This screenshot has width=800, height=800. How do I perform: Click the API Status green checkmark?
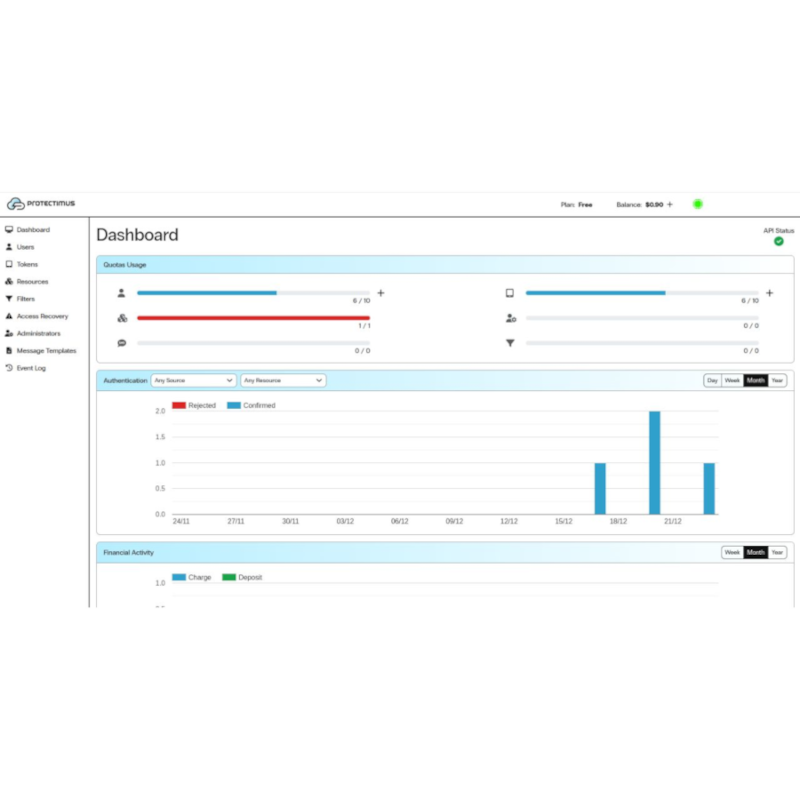pyautogui.click(x=779, y=241)
